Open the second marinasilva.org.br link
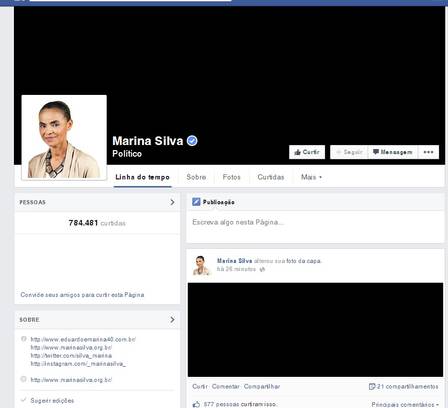 coord(71,380)
